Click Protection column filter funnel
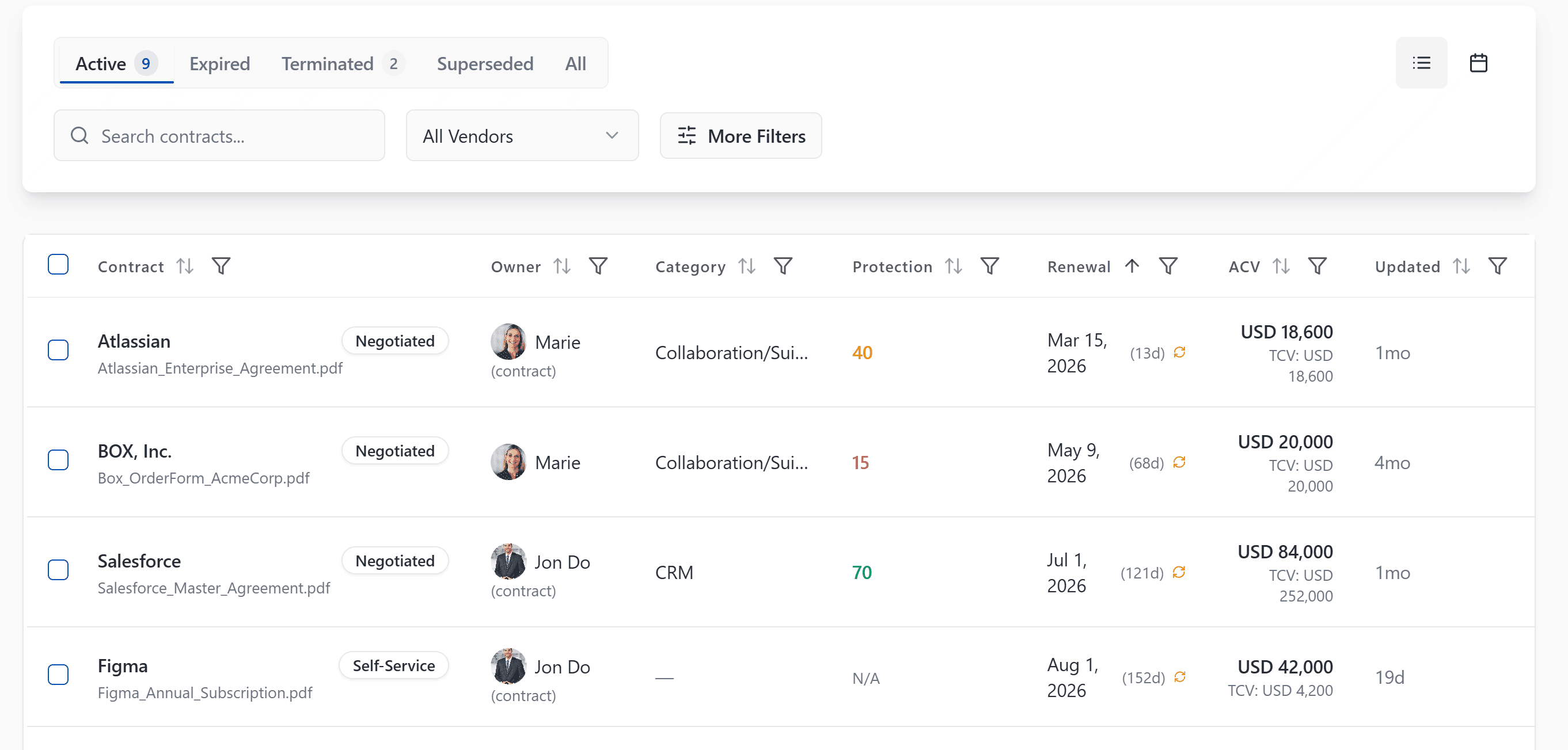The image size is (1568, 750). click(989, 266)
